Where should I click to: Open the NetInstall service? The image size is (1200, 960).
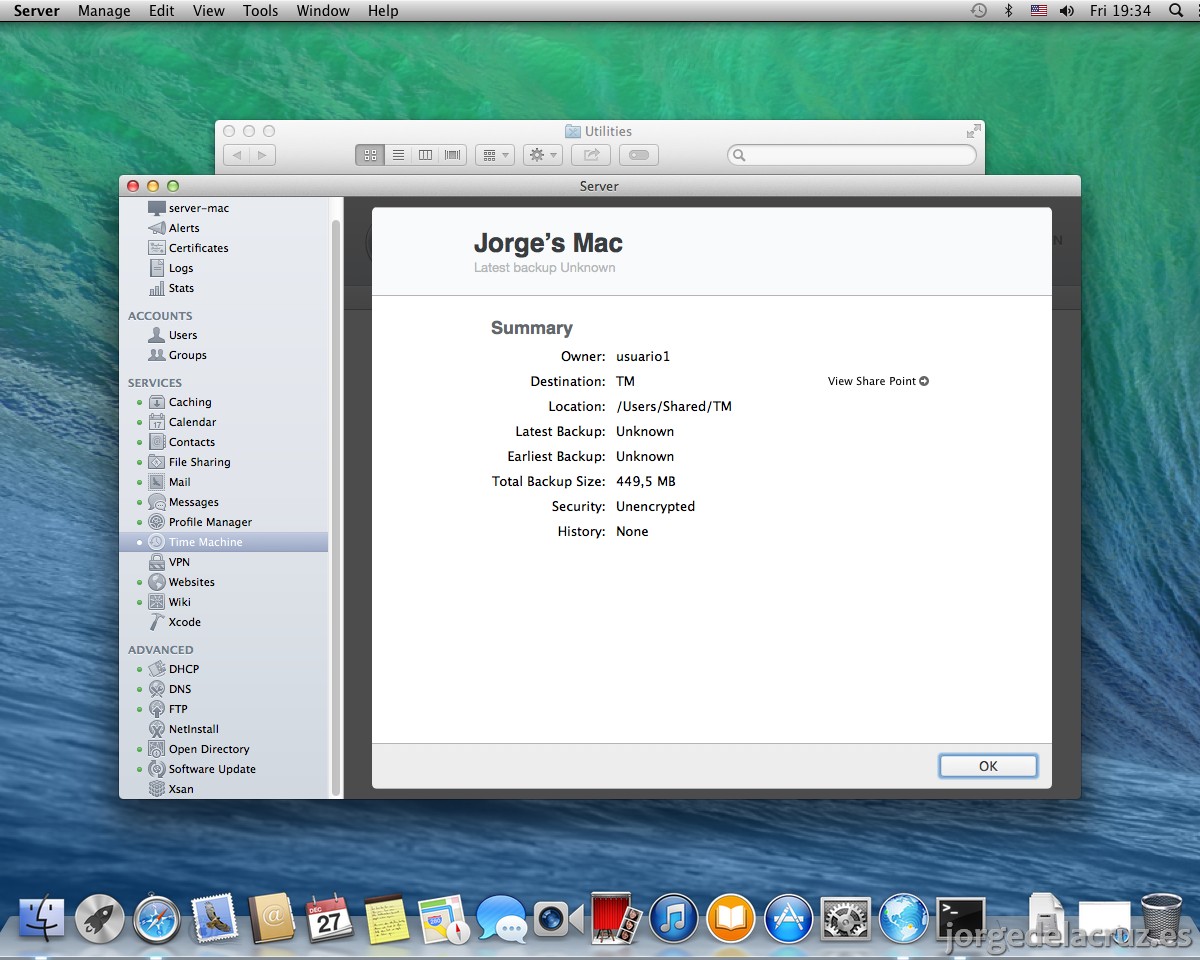point(183,729)
